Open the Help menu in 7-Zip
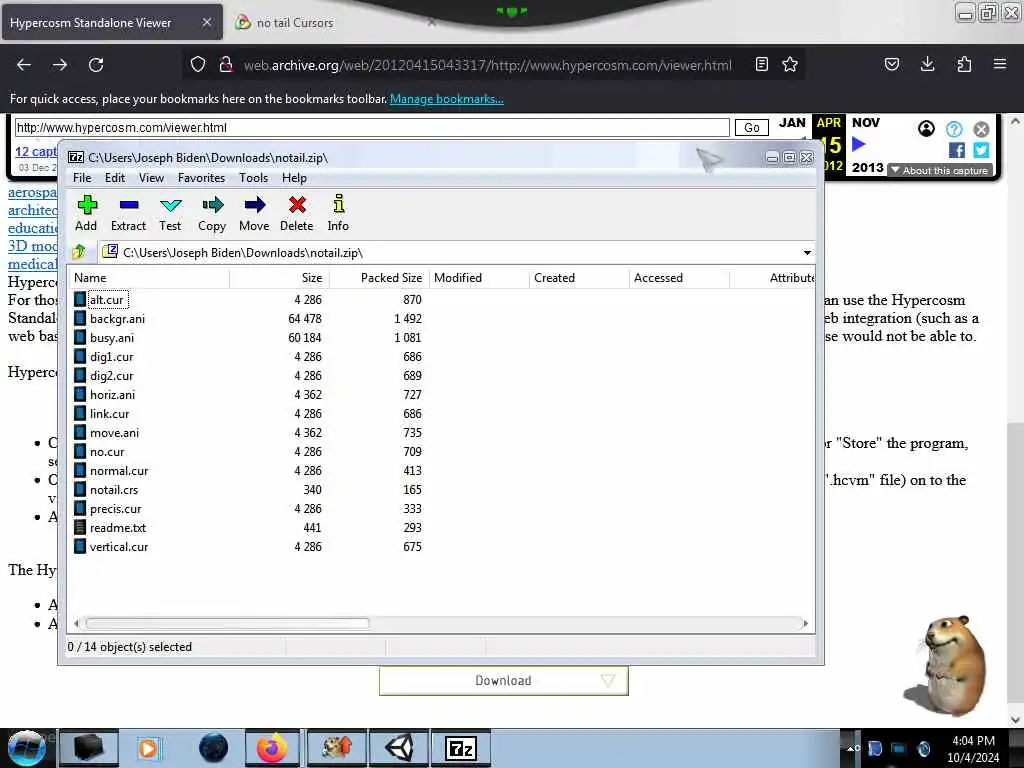 (295, 178)
